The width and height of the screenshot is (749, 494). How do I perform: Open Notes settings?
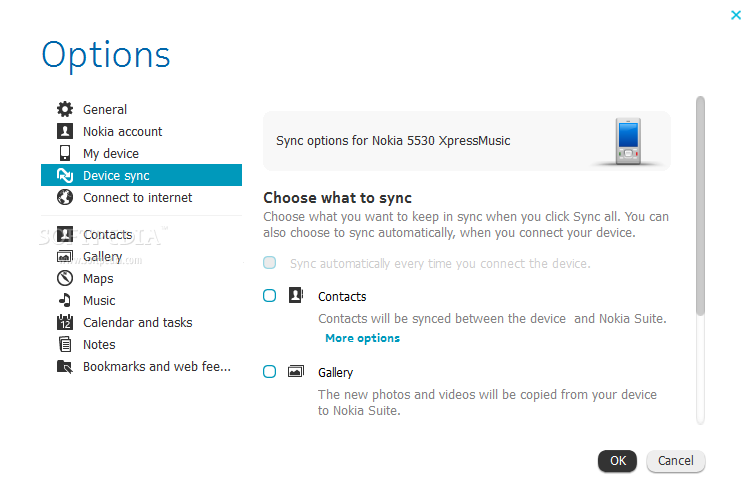point(141,344)
